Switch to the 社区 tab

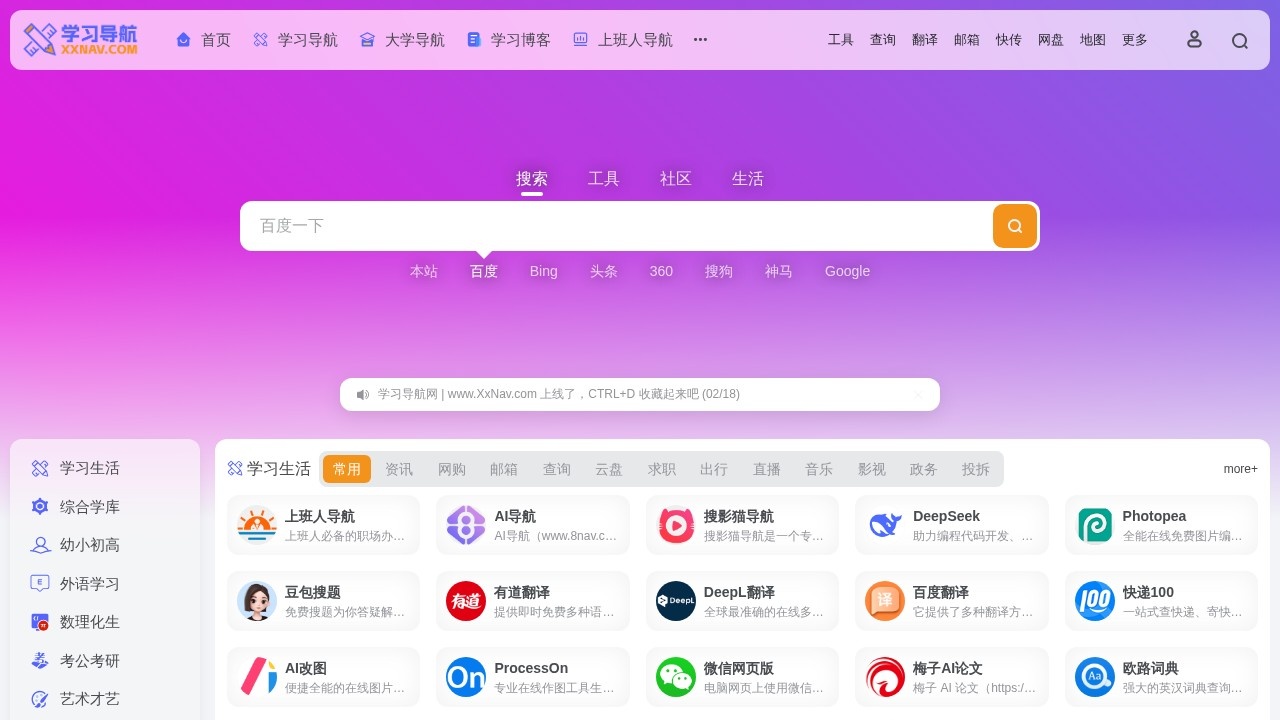[x=675, y=178]
